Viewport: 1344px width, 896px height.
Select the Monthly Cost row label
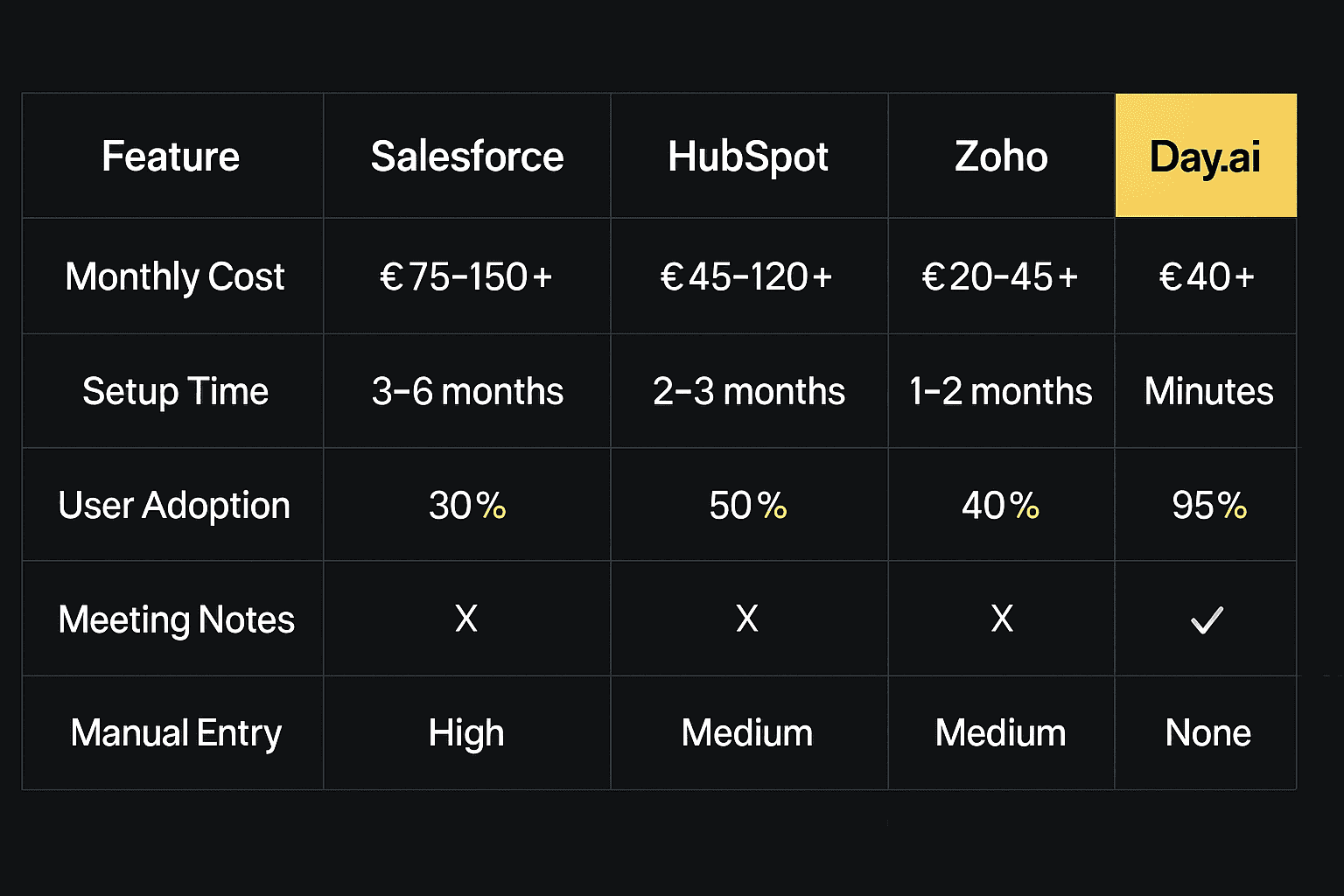point(174,276)
